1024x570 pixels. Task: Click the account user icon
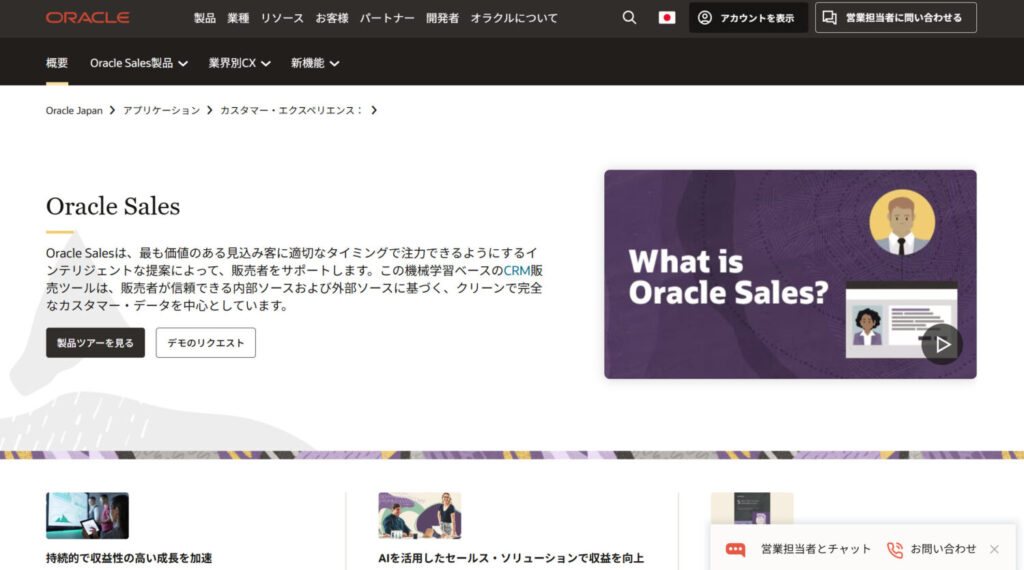click(x=705, y=18)
